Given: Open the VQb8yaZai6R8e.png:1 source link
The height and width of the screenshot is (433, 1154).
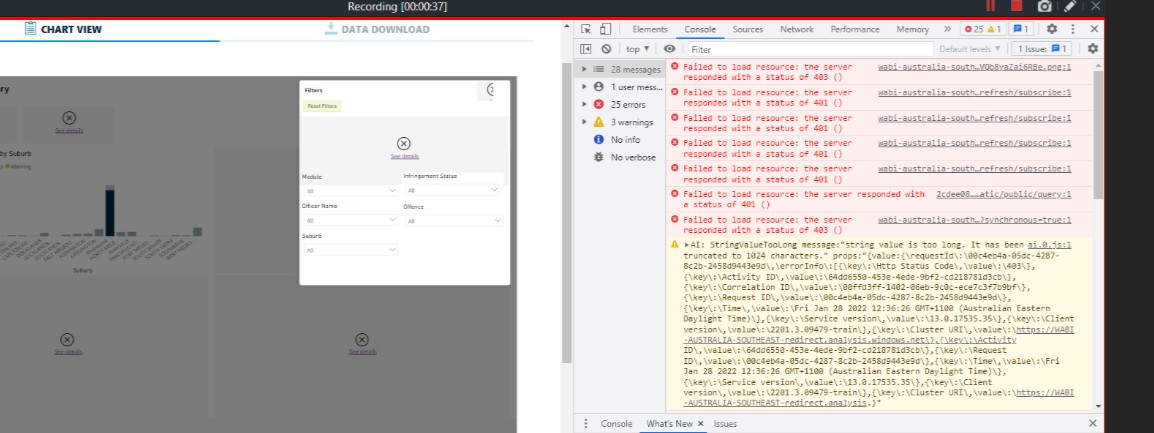Looking at the screenshot, I should 974,67.
